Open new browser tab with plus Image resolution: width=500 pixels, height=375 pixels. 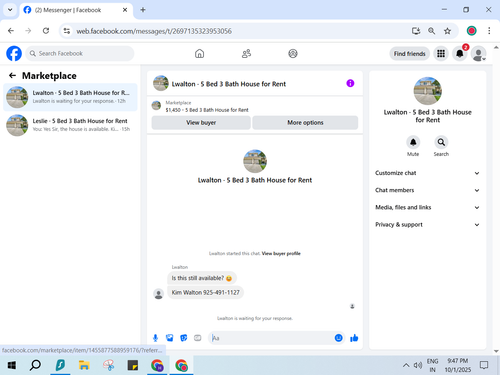pyautogui.click(x=143, y=10)
